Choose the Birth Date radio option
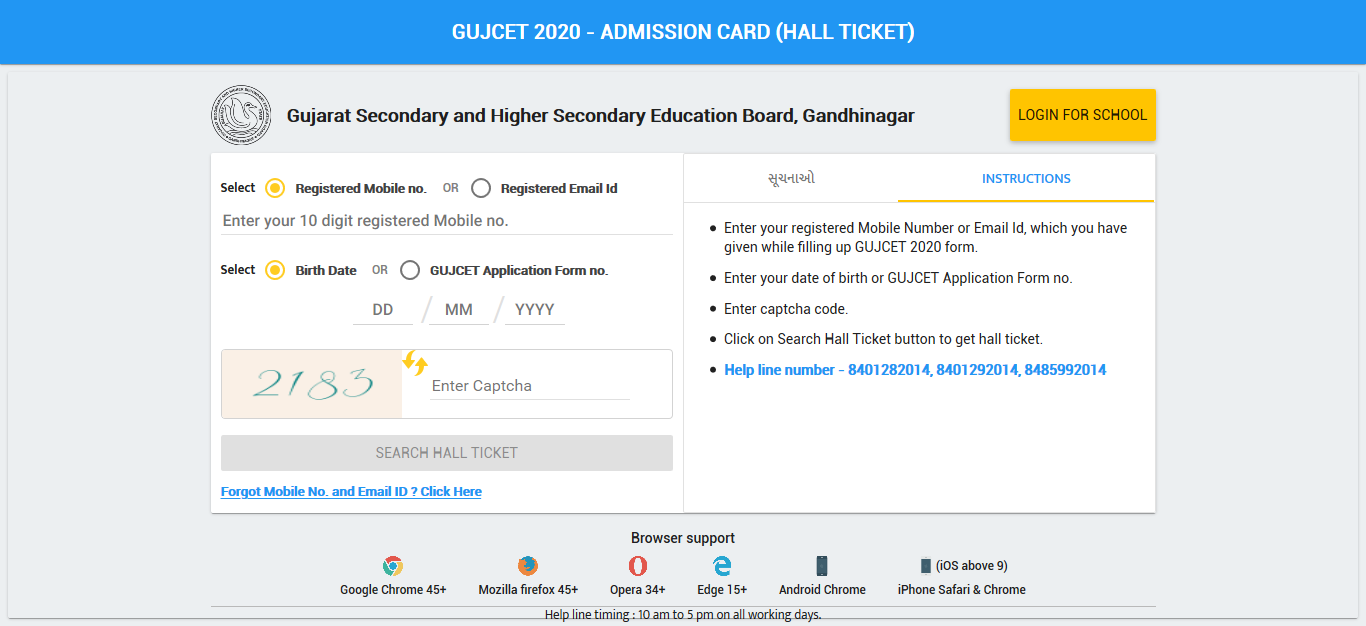This screenshot has width=1366, height=626. pos(275,270)
